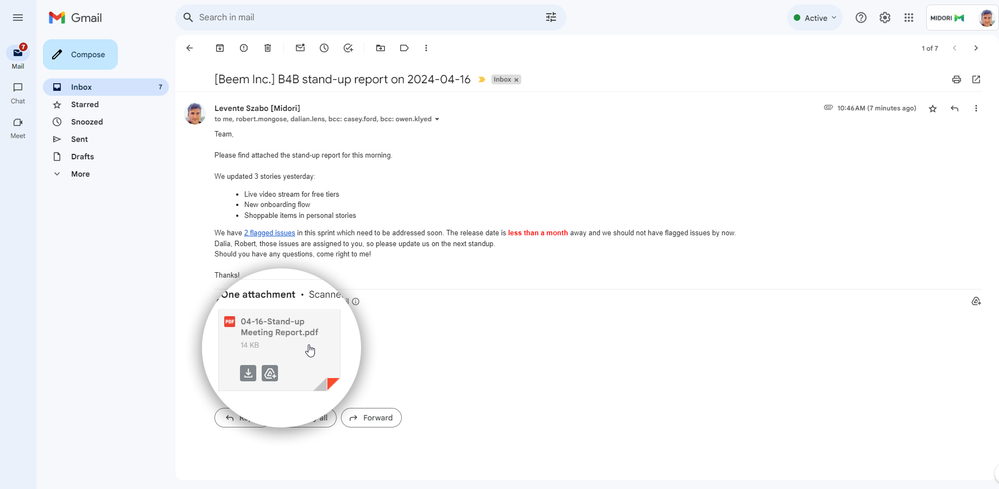
Task: Select the Inbox folder
Action: (105, 87)
